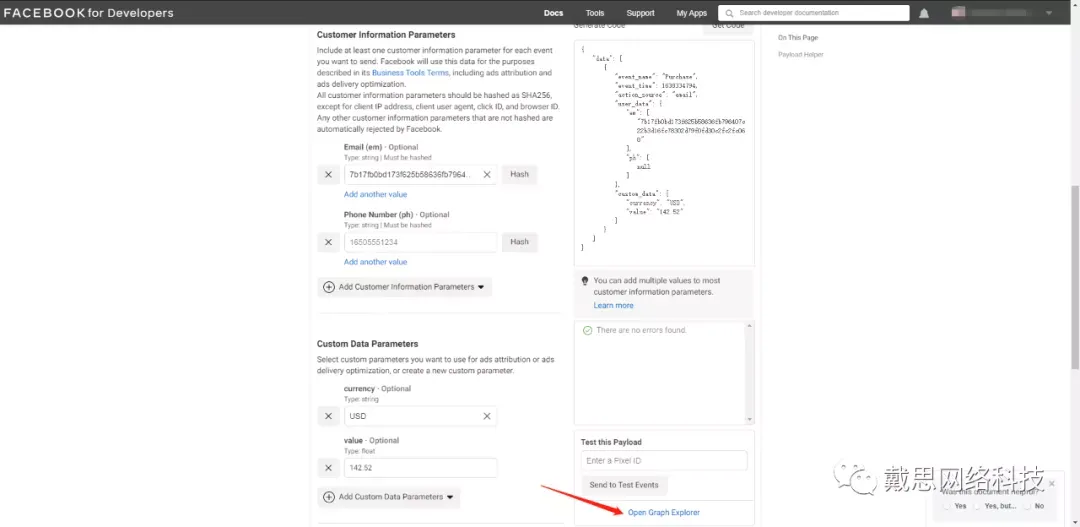Remove the Email (em) parameter row
This screenshot has height=527, width=1080.
tap(329, 175)
